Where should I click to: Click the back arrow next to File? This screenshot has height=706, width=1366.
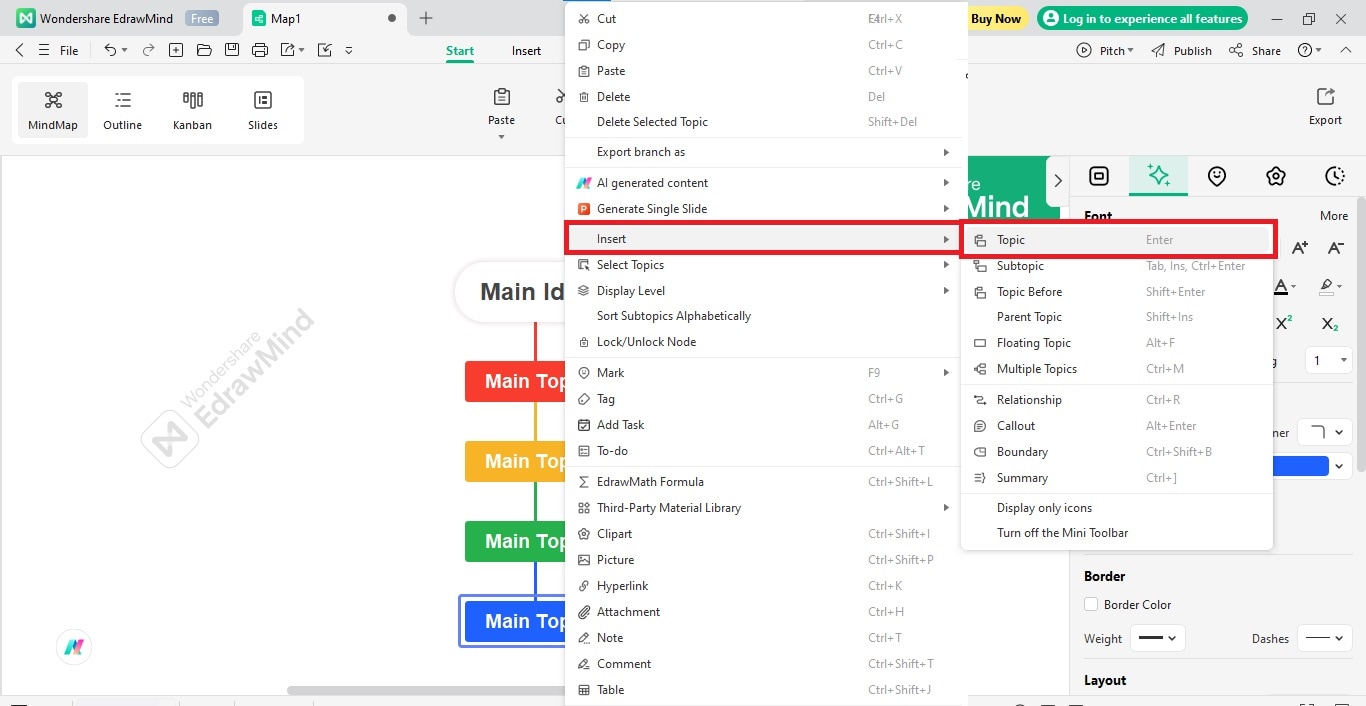pos(20,50)
